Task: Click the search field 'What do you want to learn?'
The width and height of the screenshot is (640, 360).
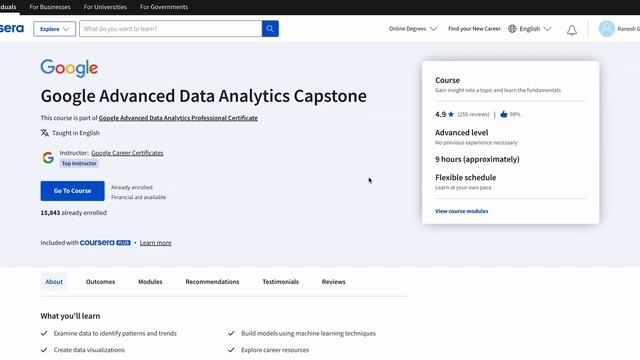Action: pos(171,29)
